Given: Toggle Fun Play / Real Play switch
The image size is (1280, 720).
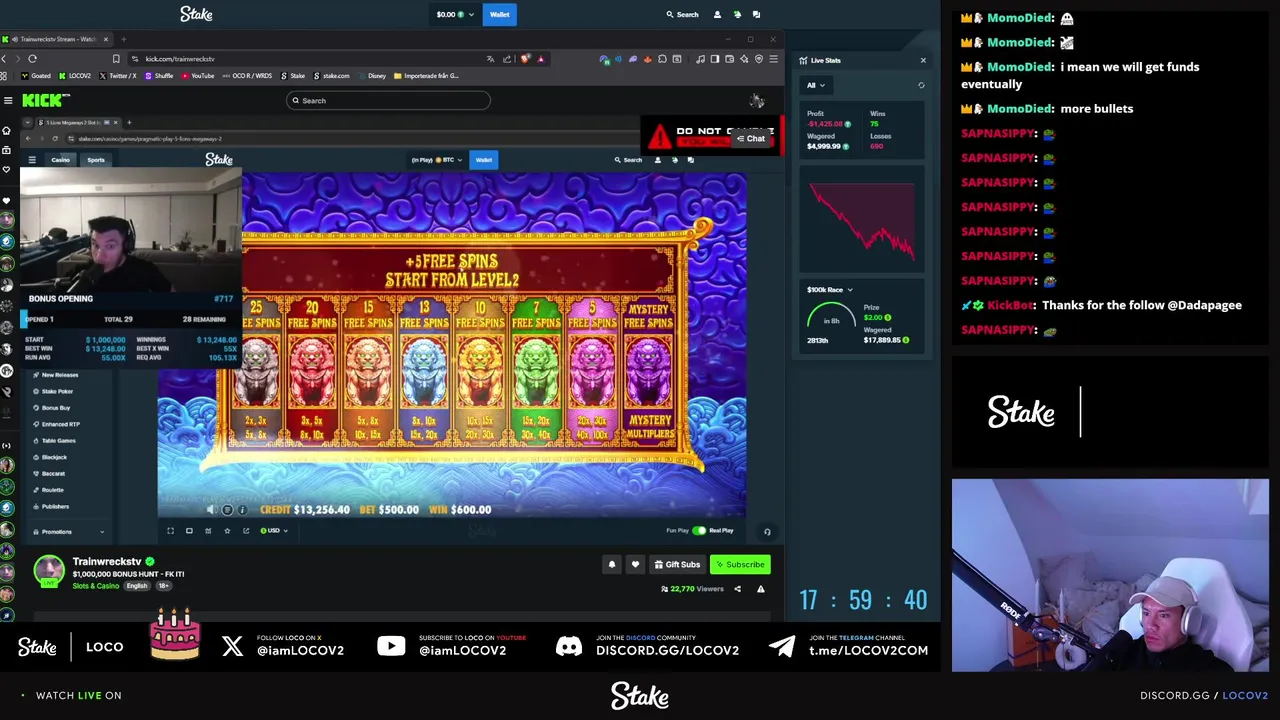Looking at the screenshot, I should click(x=699, y=531).
